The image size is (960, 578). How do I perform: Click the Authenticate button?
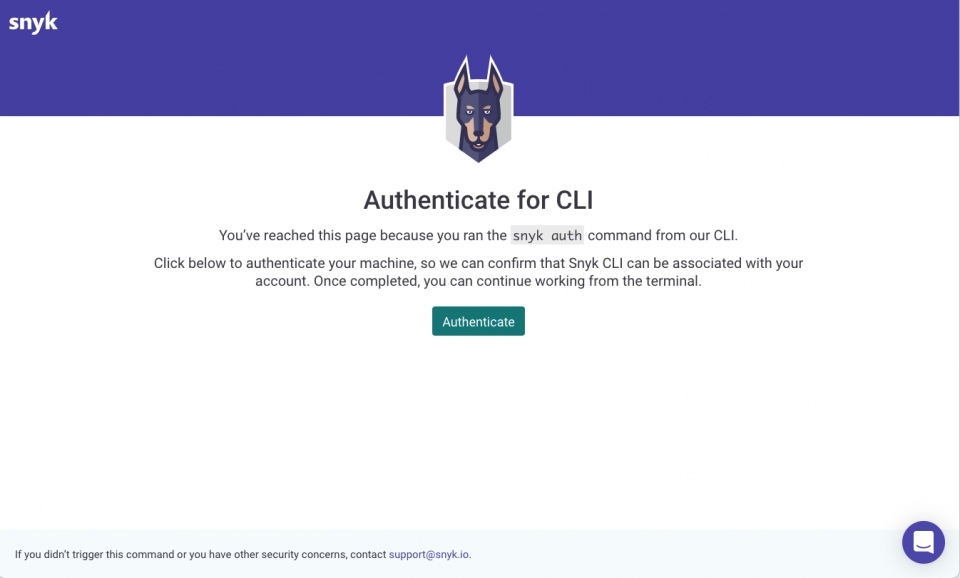point(478,321)
